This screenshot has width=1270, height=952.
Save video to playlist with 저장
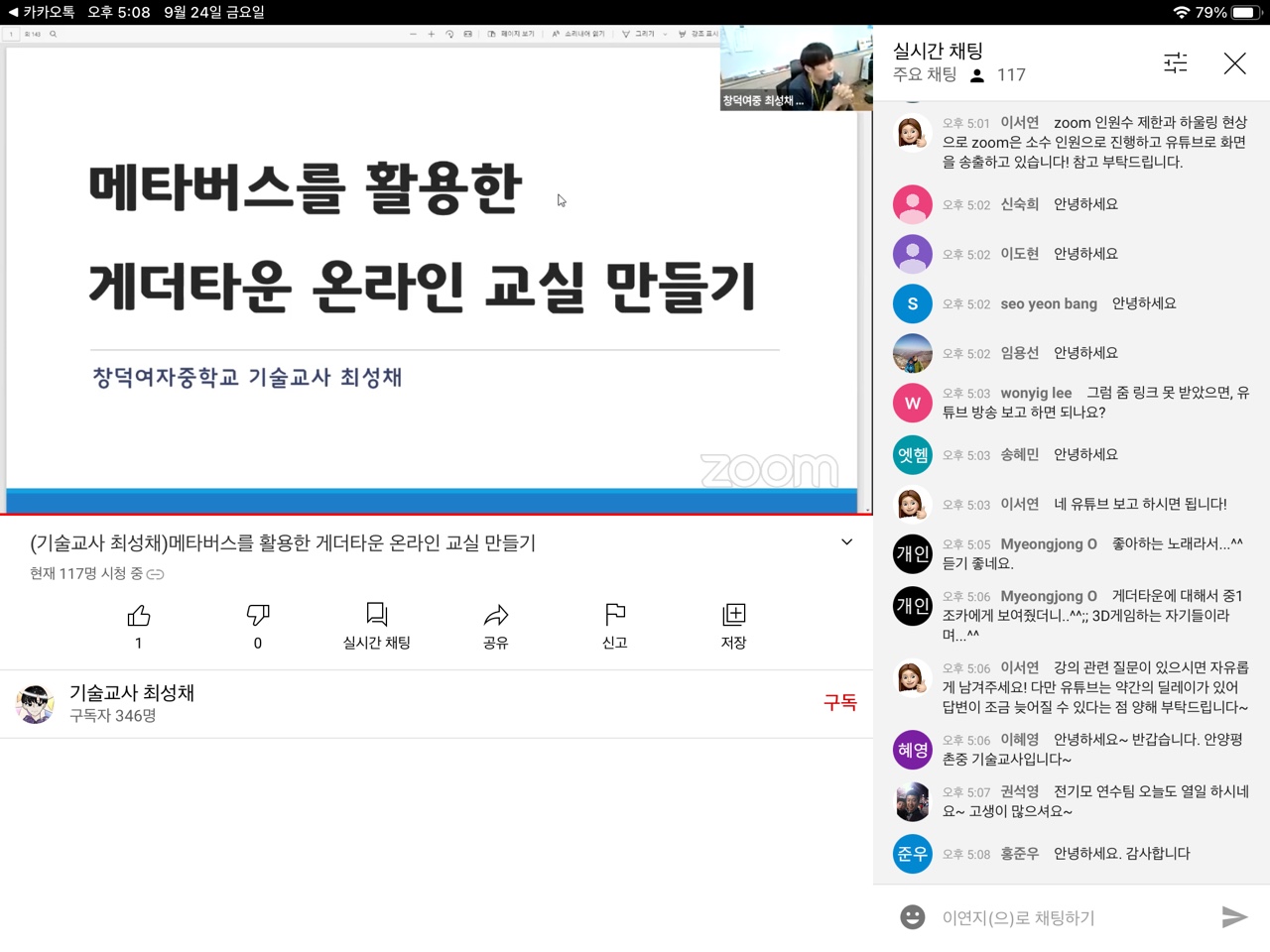734,625
